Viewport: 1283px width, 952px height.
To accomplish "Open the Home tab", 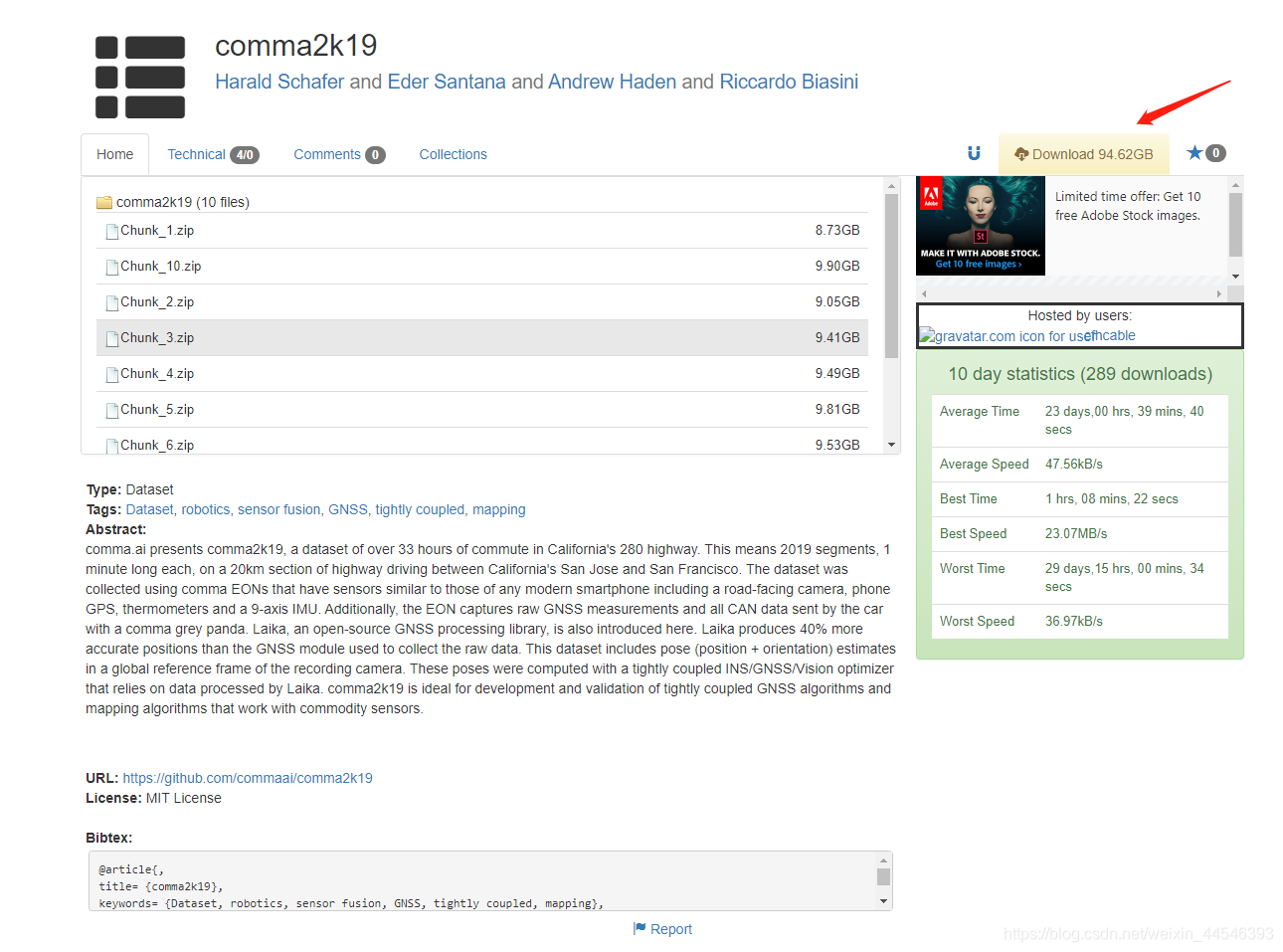I will point(114,154).
